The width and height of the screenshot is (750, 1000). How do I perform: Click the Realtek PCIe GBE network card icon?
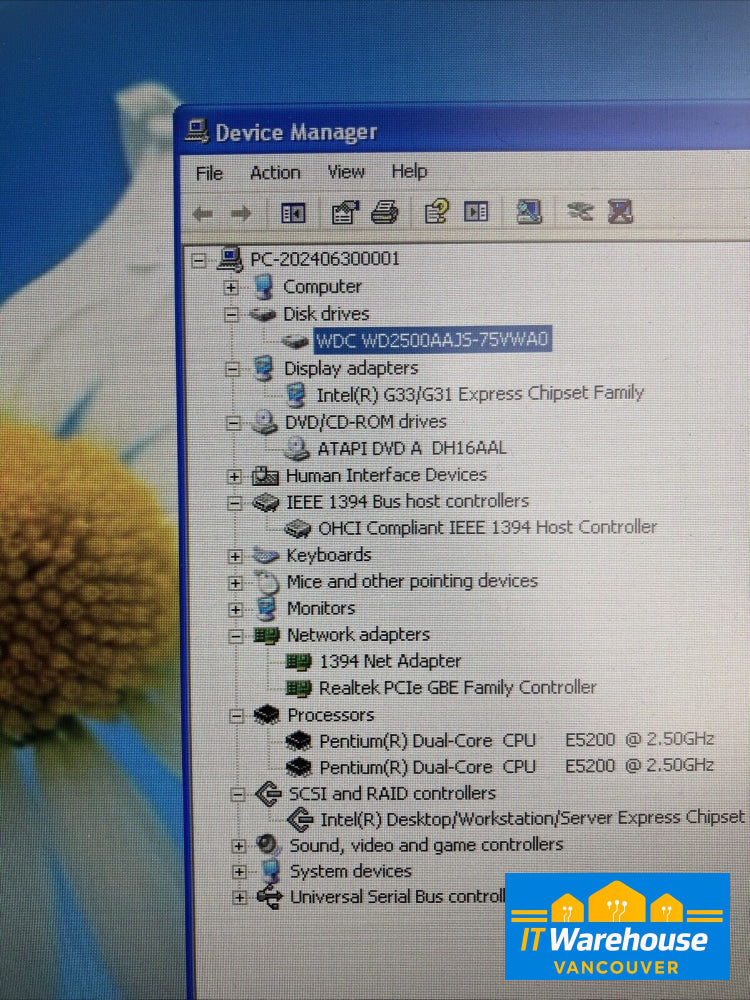point(299,688)
